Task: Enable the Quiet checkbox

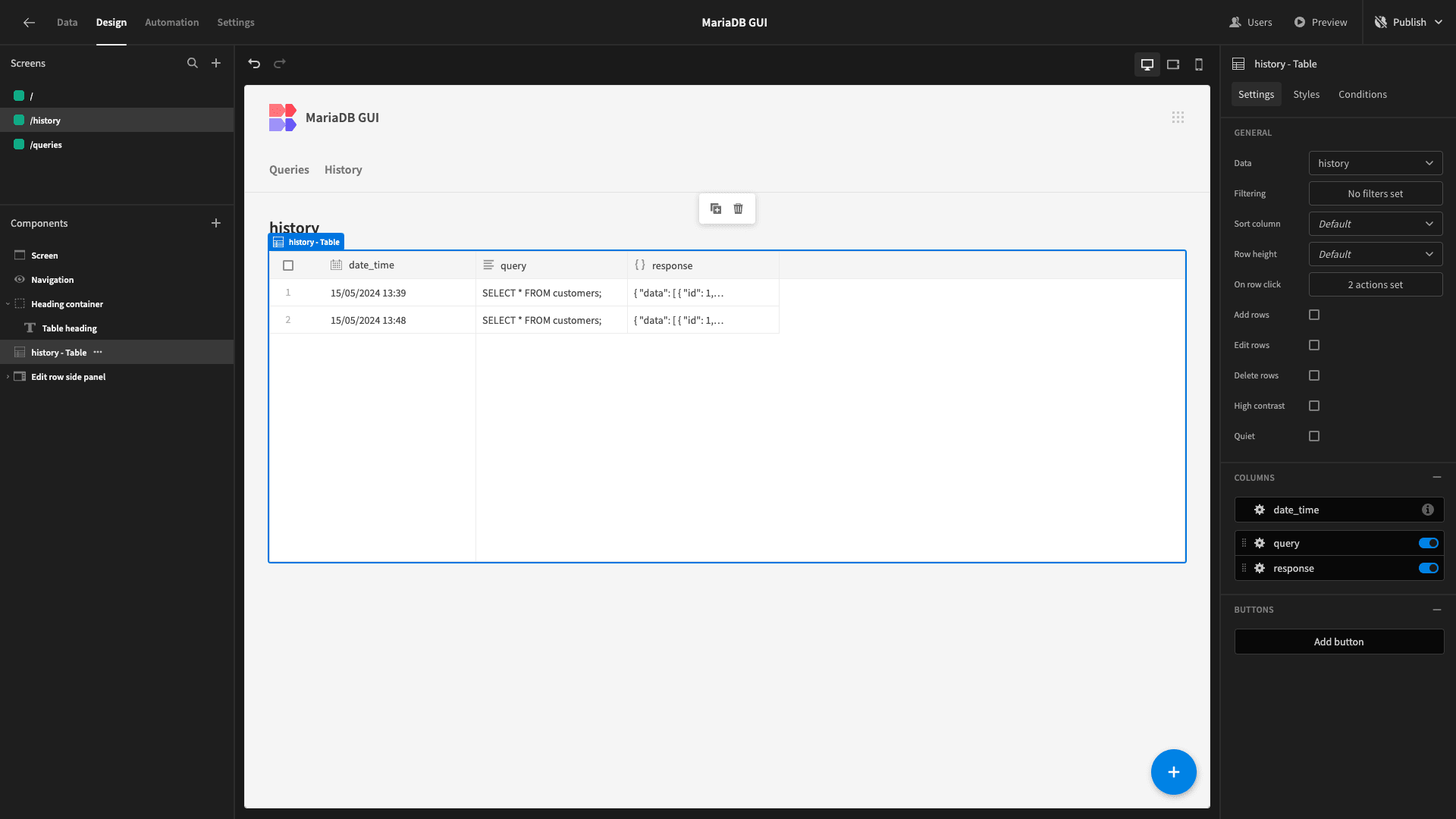Action: coord(1314,436)
